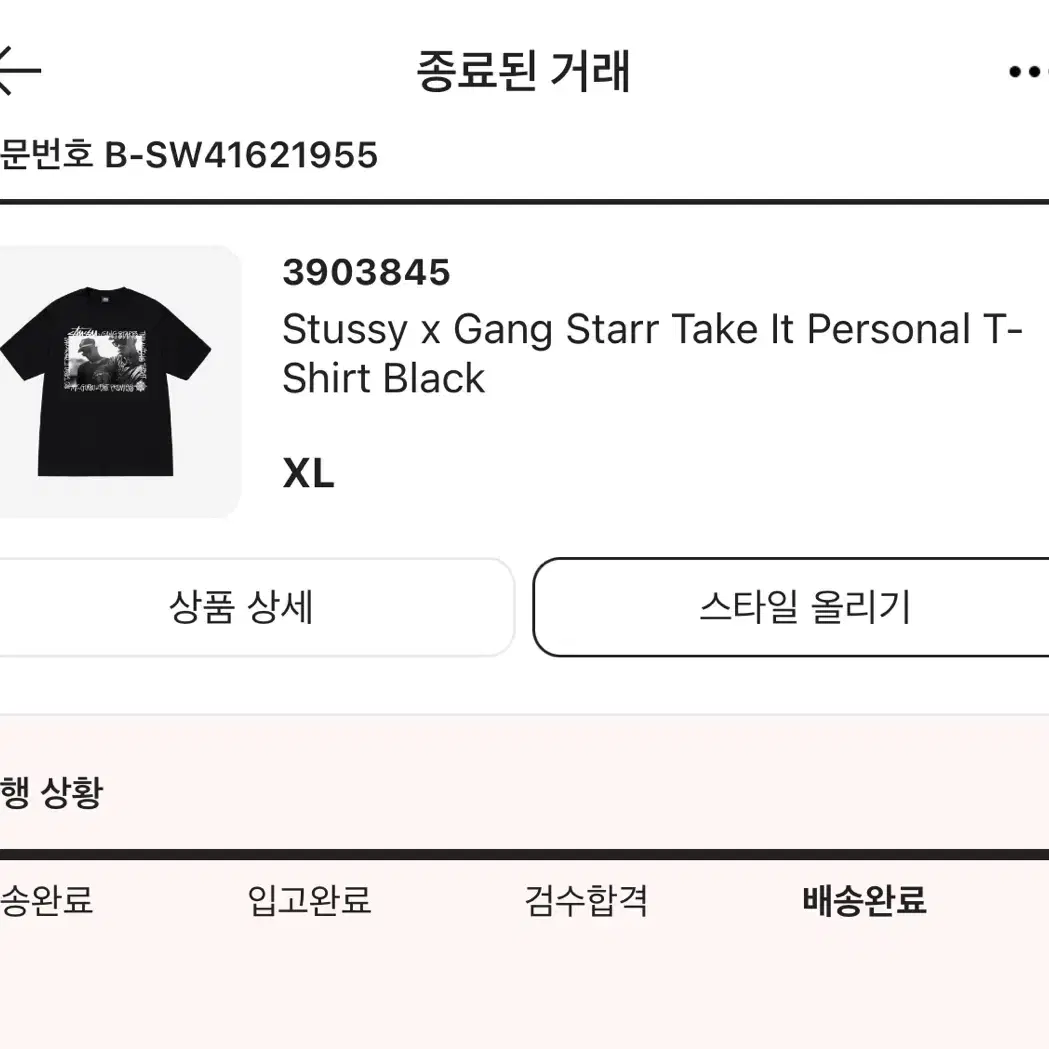Select the 입고완료 status step
This screenshot has width=1049, height=1049.
coord(309,900)
